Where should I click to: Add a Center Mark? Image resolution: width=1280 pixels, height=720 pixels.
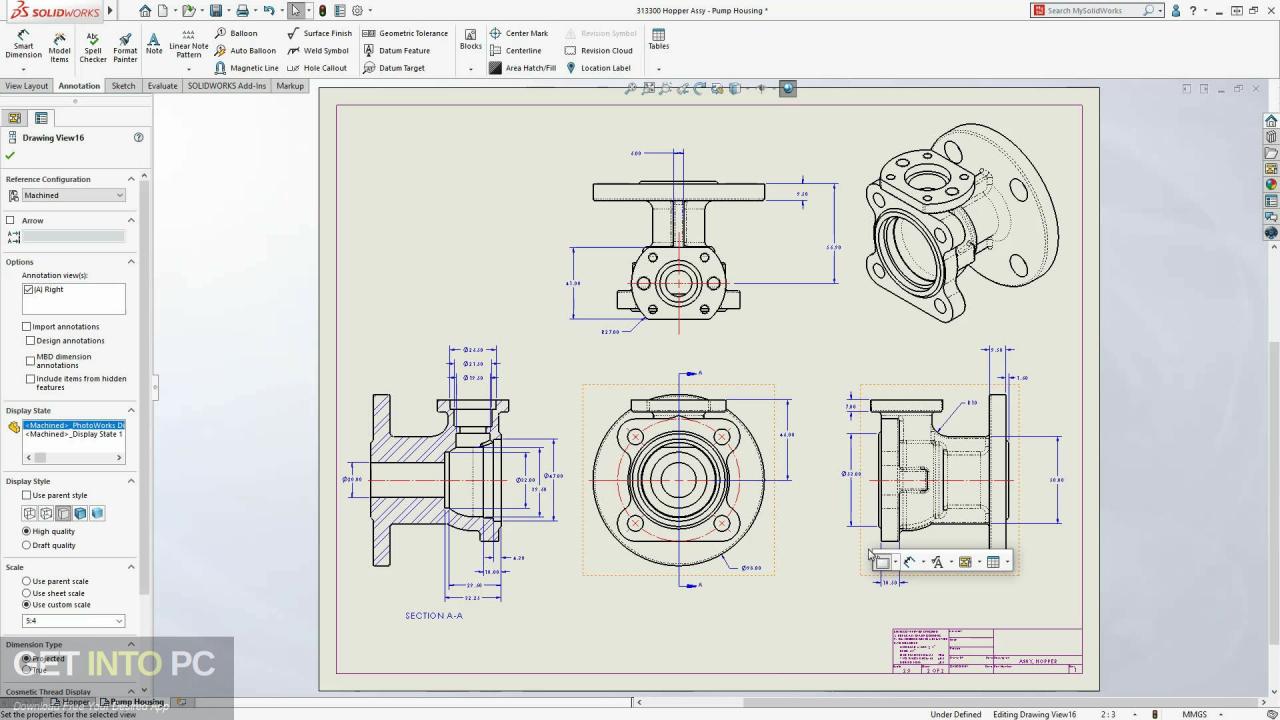518,33
